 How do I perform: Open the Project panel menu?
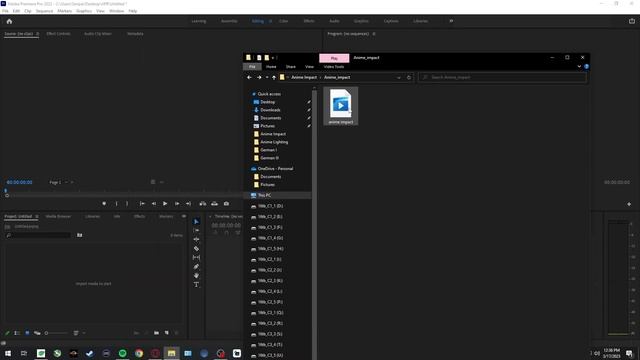click(x=37, y=216)
